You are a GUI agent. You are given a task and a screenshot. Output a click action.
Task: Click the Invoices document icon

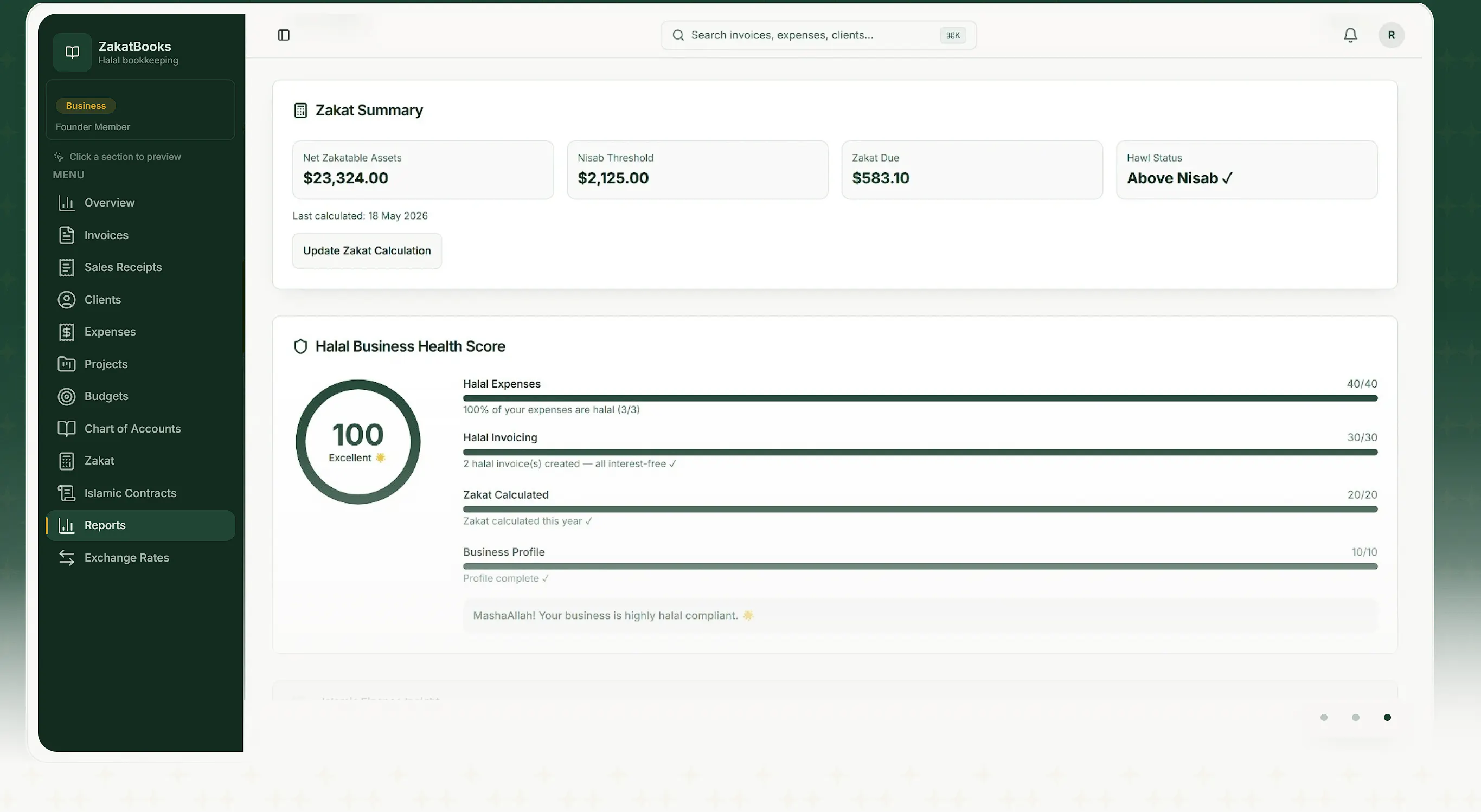tap(67, 235)
